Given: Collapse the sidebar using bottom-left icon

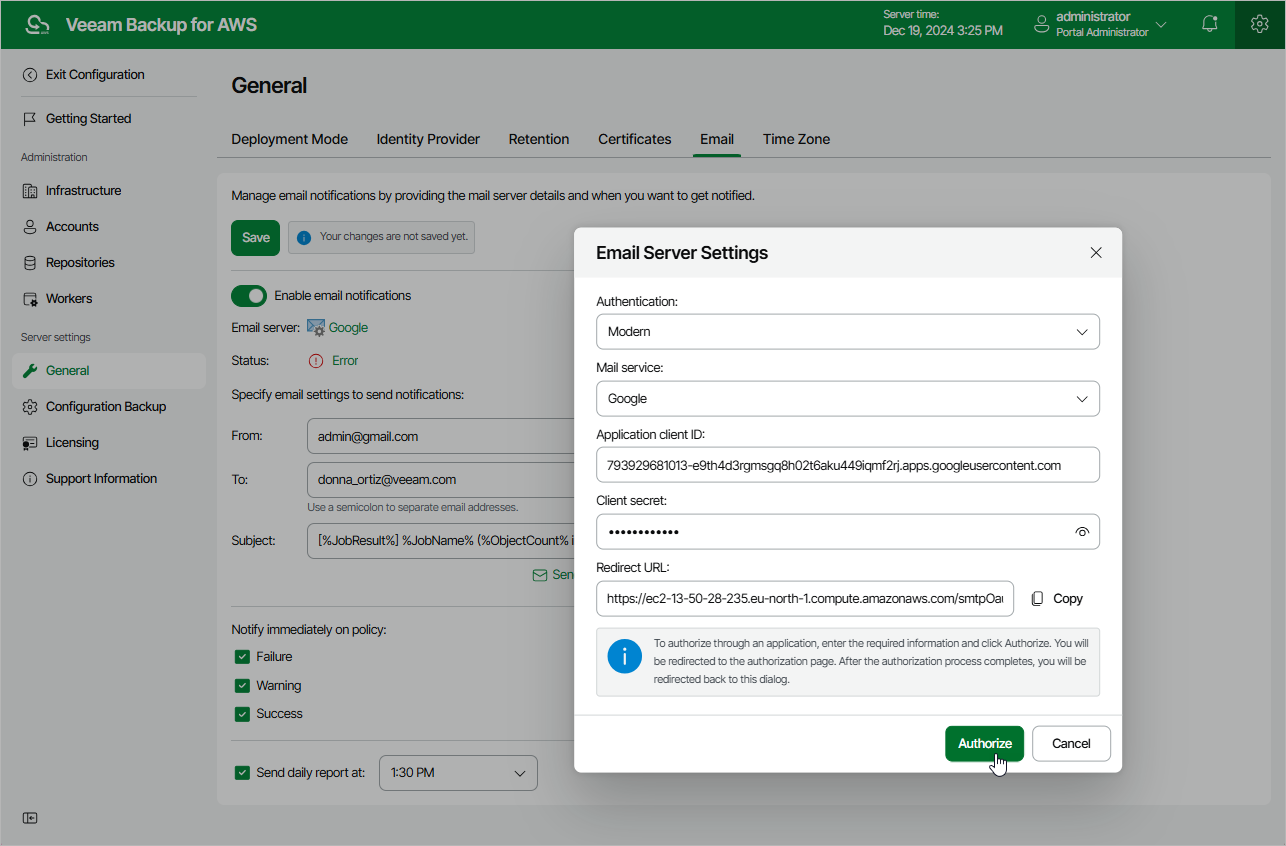Looking at the screenshot, I should coord(30,818).
